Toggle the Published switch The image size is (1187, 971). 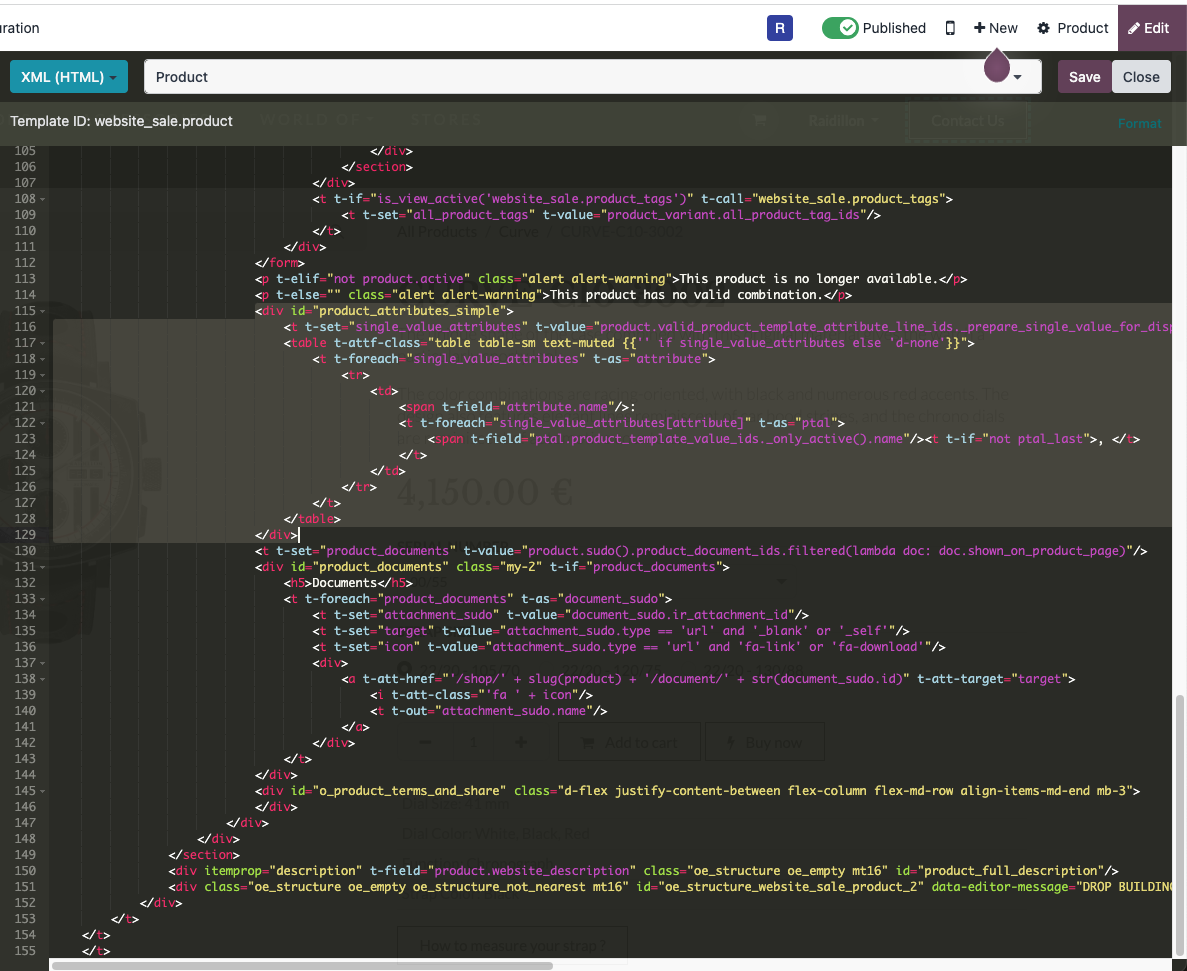click(x=840, y=28)
